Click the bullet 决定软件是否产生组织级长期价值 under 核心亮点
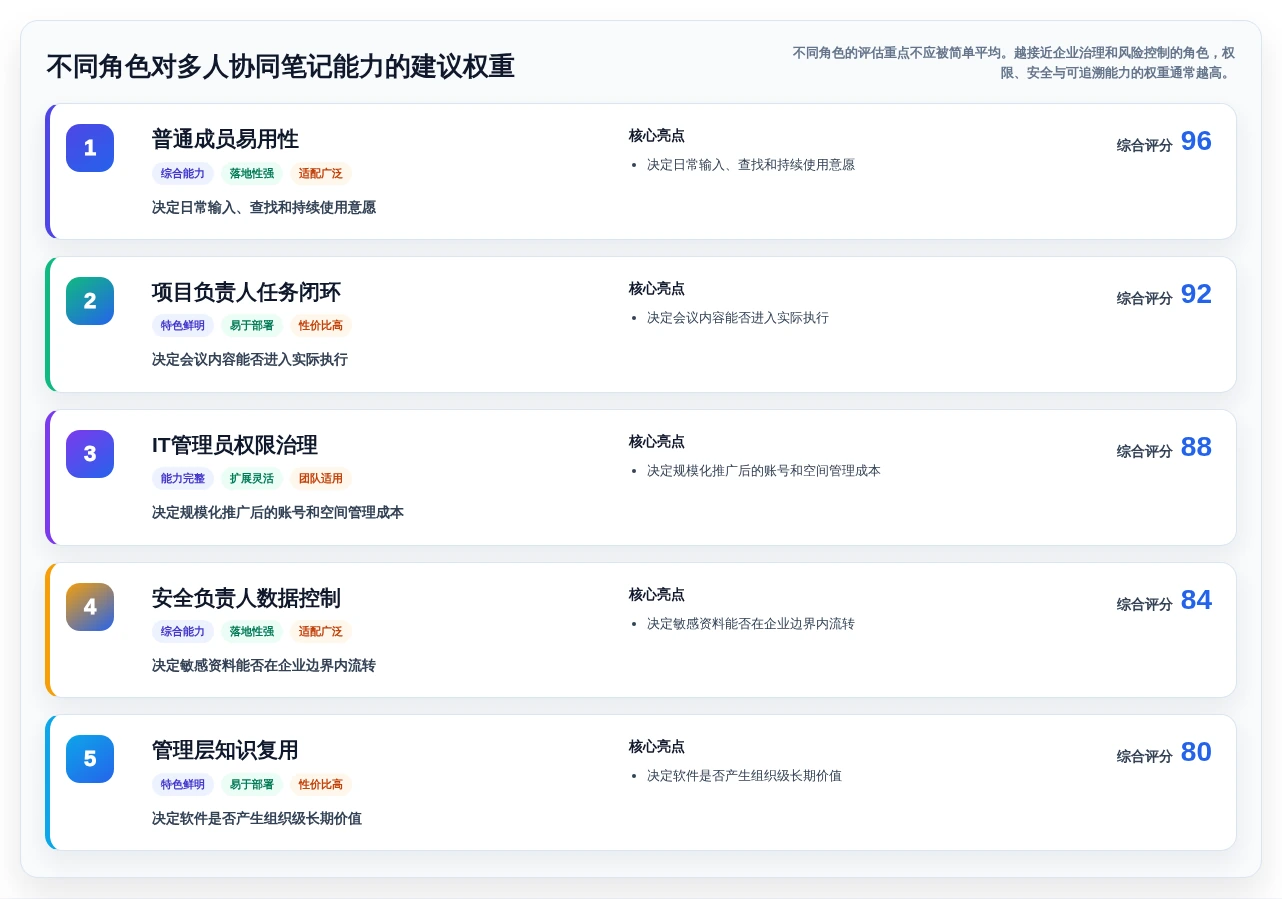This screenshot has width=1282, height=899. click(744, 776)
